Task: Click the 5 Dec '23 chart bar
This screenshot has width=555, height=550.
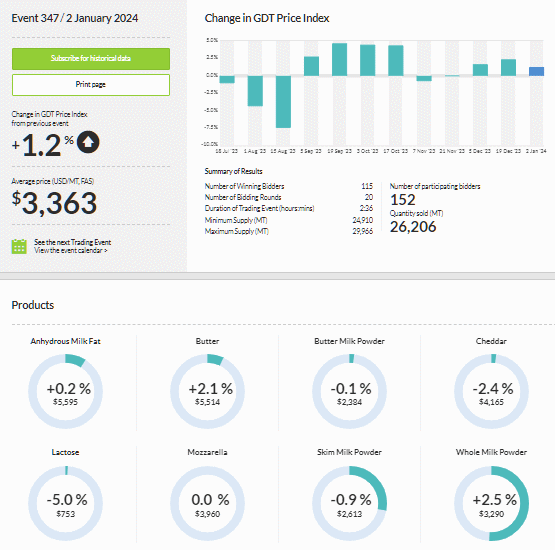Action: tap(480, 70)
